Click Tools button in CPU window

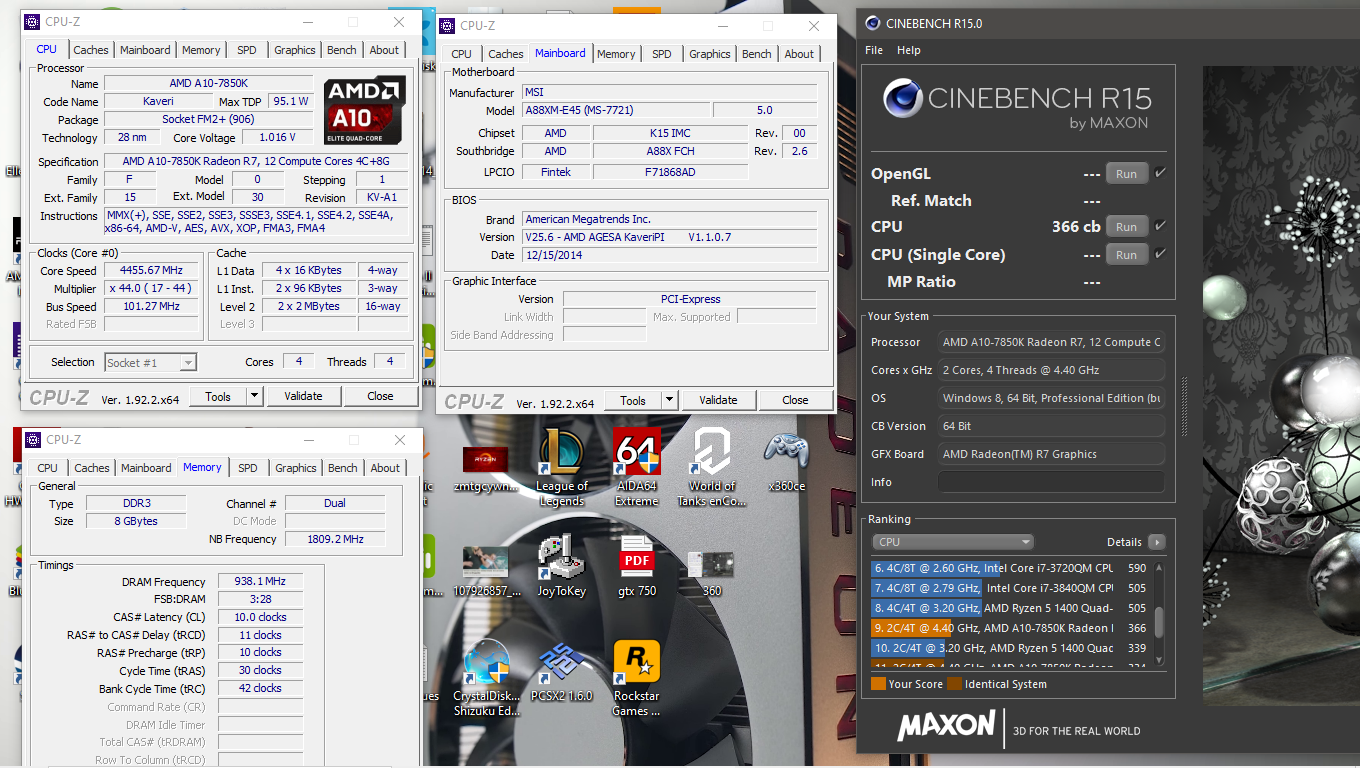[x=218, y=396]
